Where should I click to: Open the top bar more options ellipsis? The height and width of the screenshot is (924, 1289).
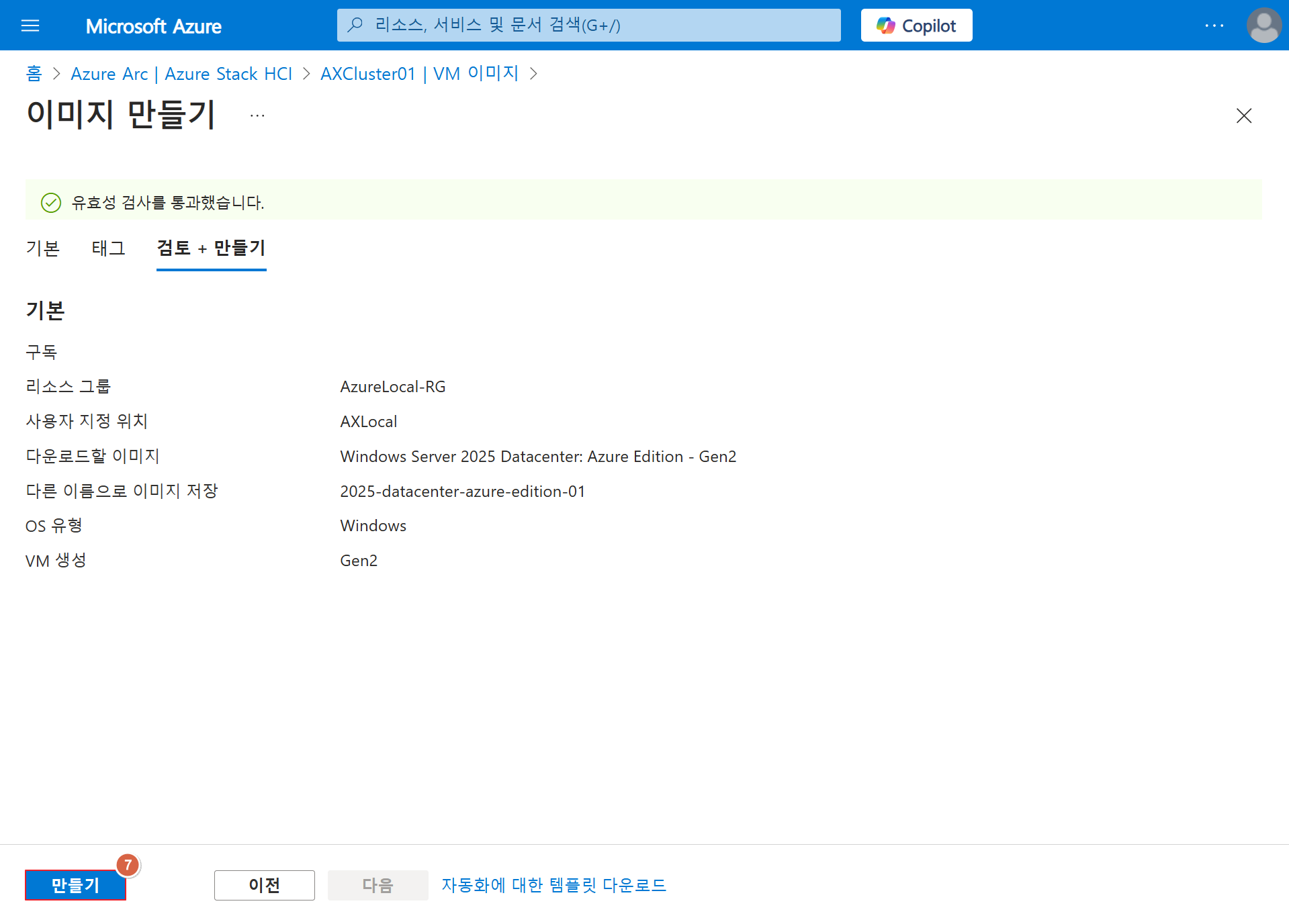pyautogui.click(x=1214, y=26)
